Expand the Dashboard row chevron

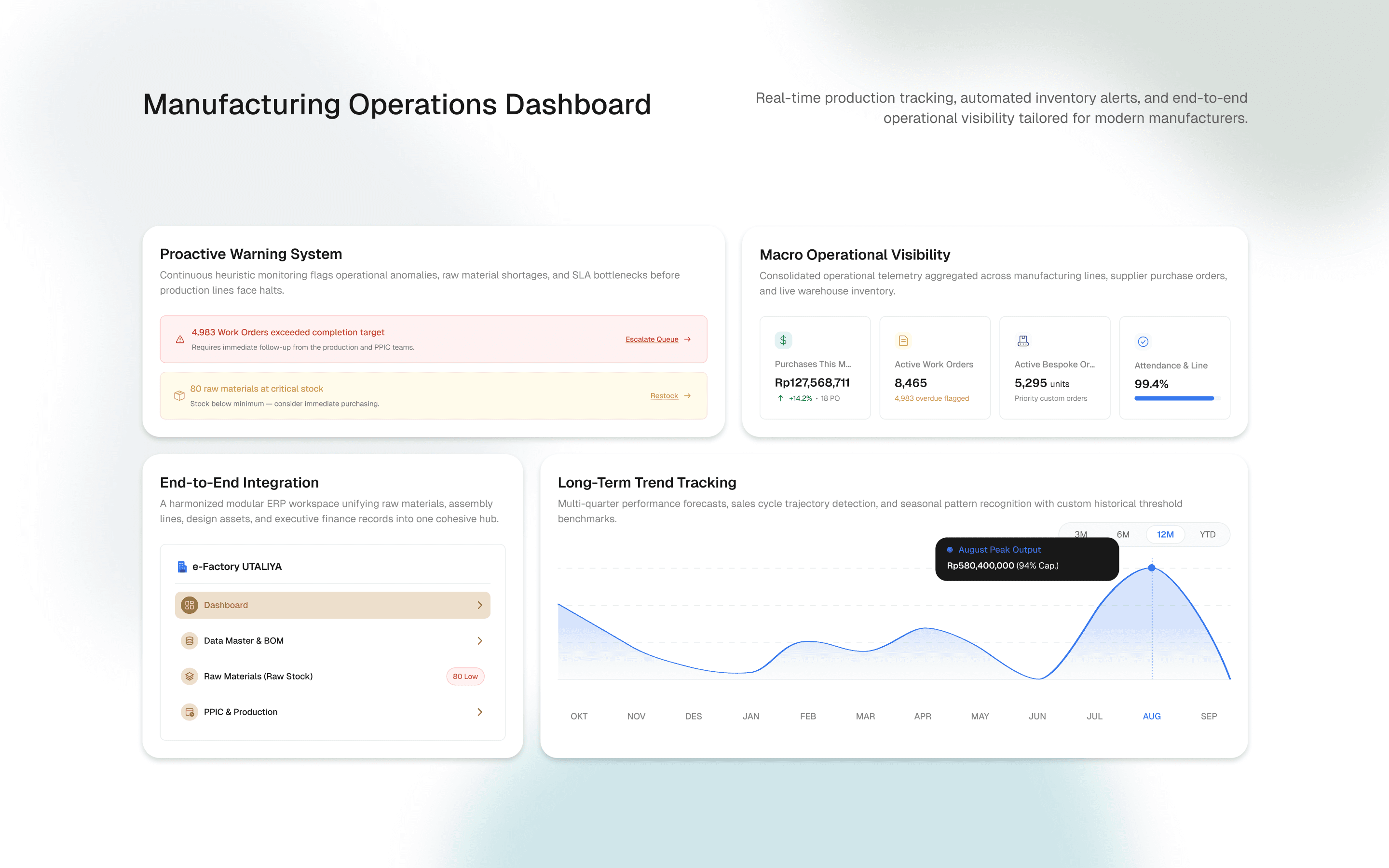pos(480,605)
